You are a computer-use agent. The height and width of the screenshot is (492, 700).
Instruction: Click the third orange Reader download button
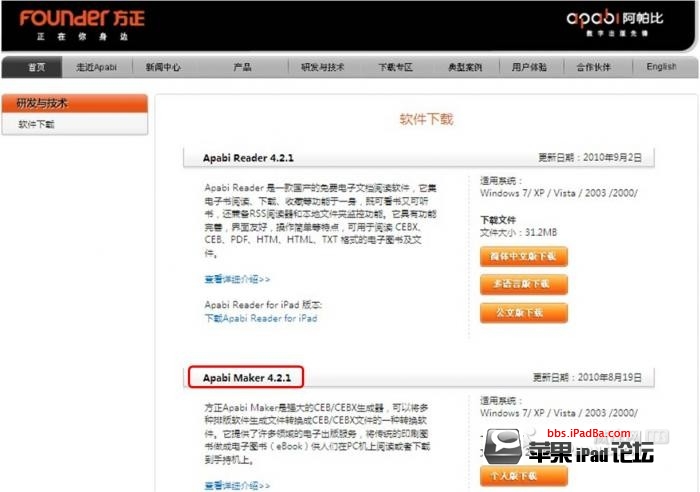pyautogui.click(x=524, y=313)
